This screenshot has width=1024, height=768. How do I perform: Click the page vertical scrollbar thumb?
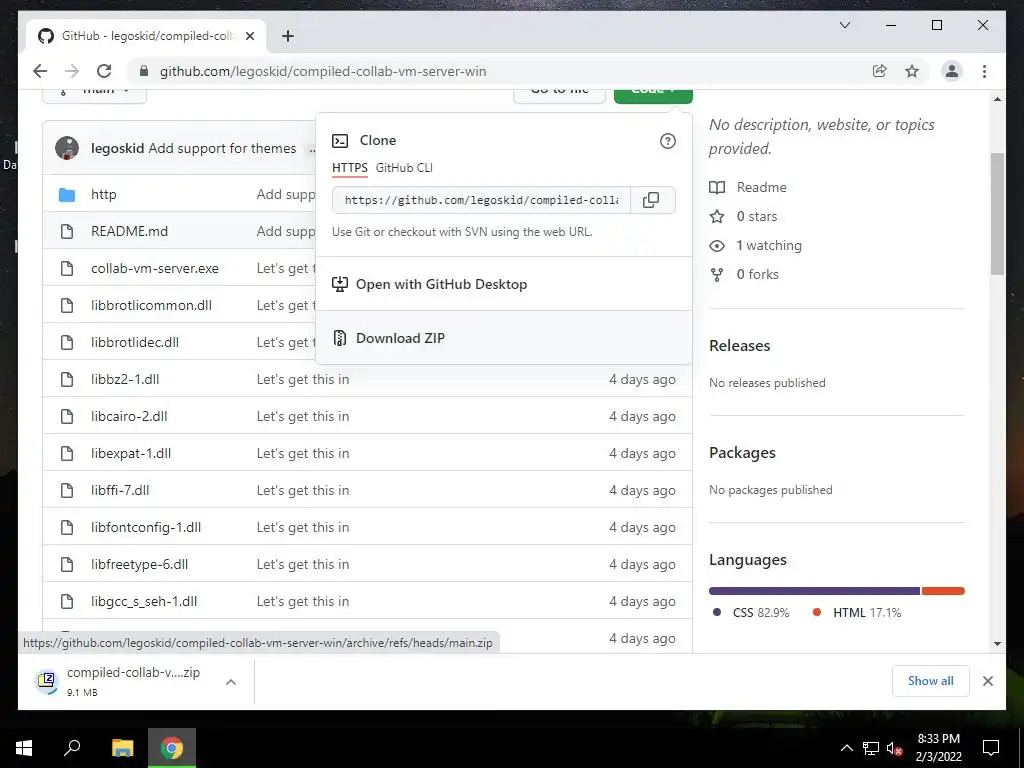pyautogui.click(x=997, y=214)
